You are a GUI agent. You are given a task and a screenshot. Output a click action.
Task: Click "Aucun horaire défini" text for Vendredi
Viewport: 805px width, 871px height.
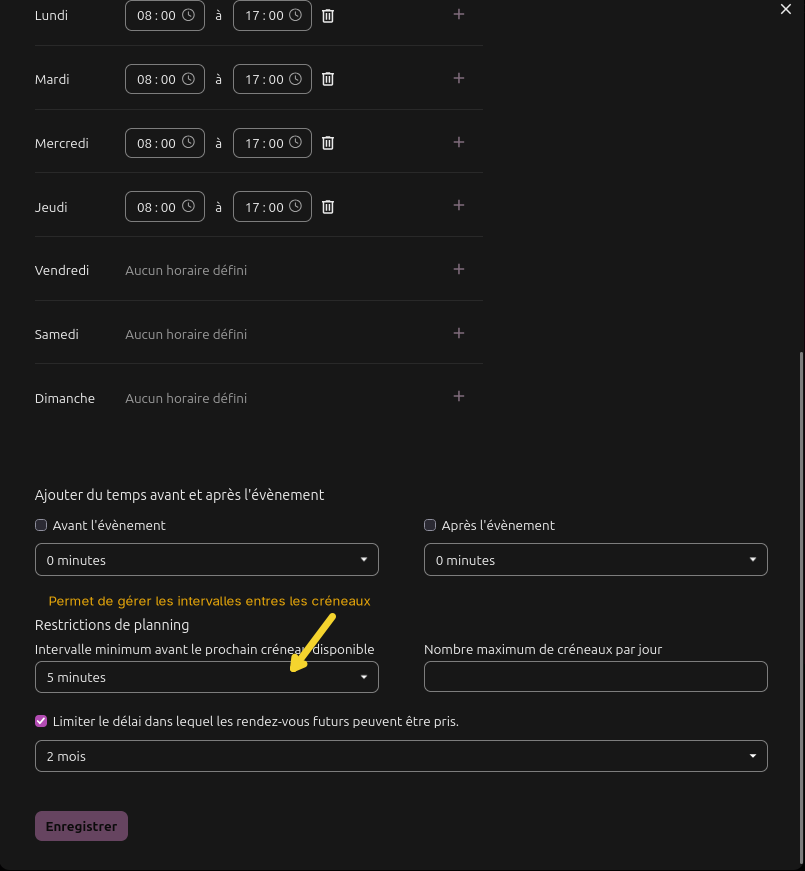pyautogui.click(x=186, y=271)
